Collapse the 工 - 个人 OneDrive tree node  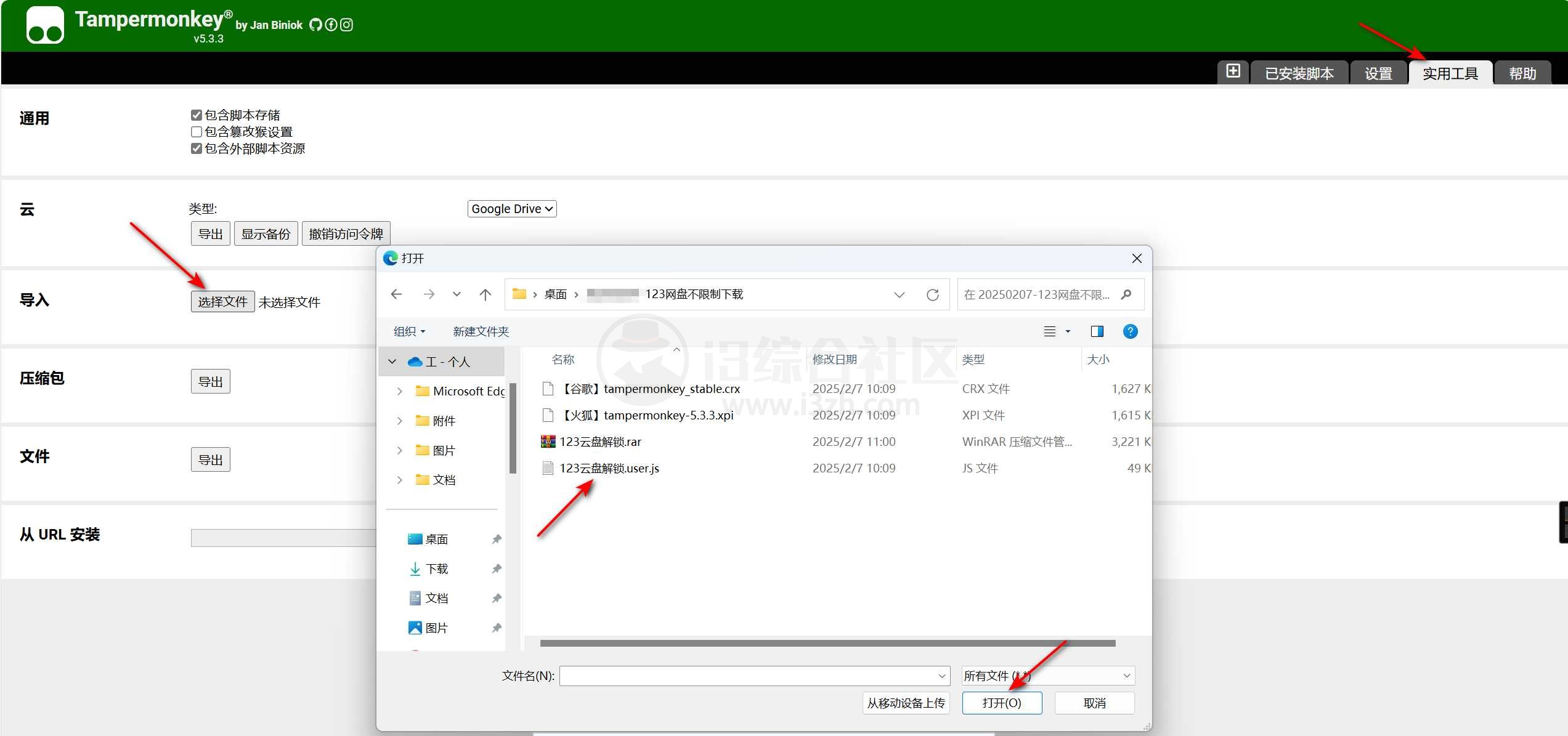392,362
